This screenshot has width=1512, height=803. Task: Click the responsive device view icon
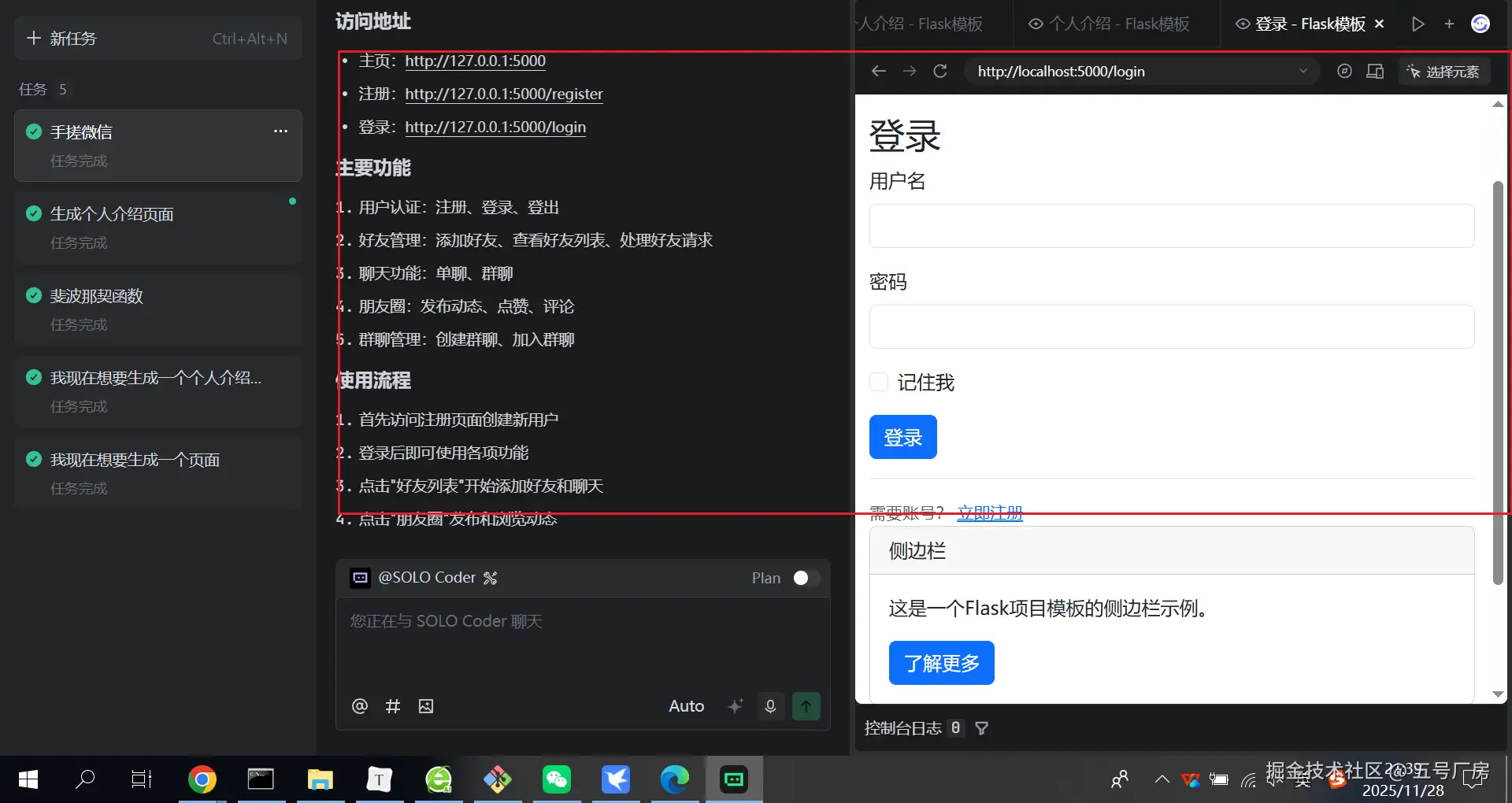(x=1375, y=71)
